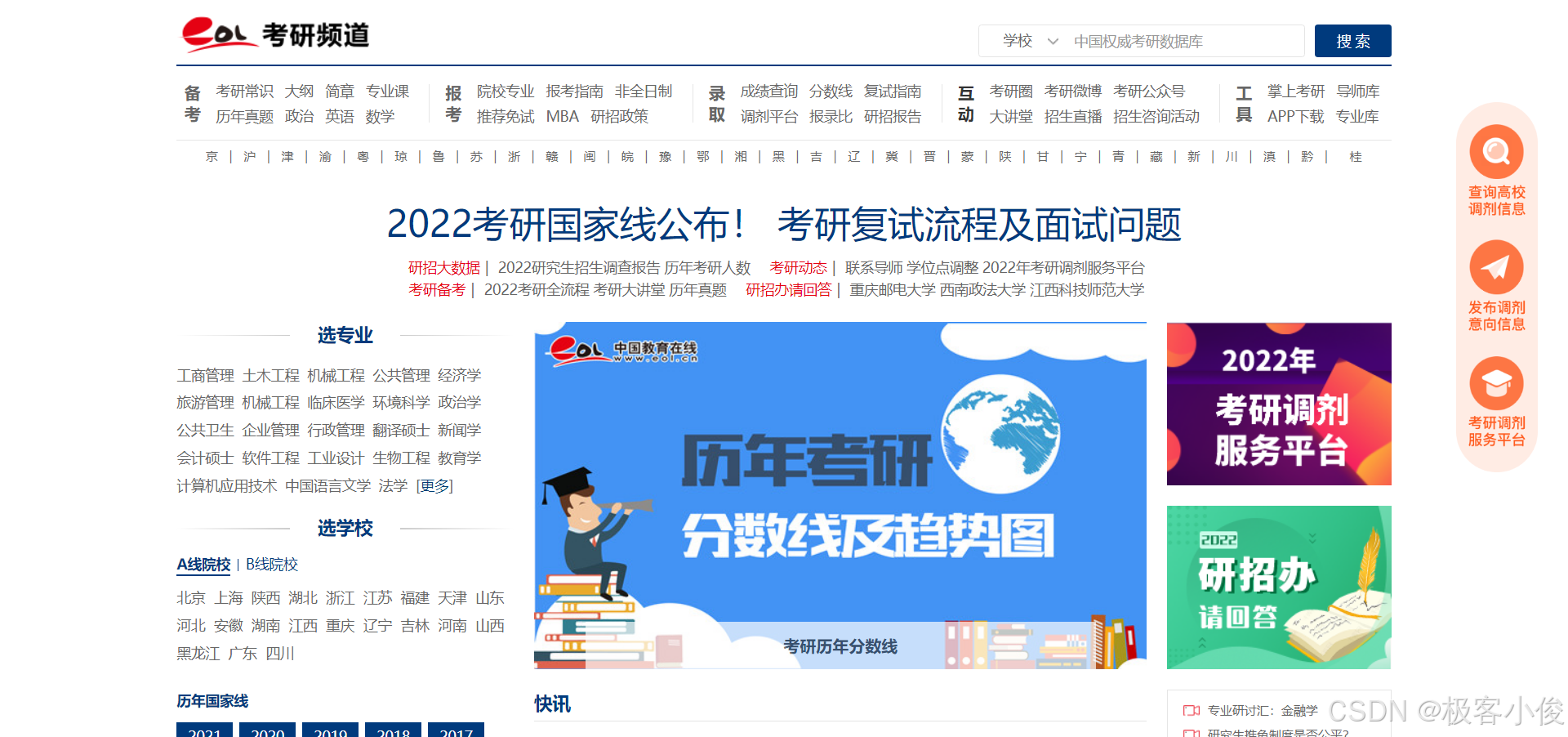1568x737 pixels.
Task: Open 2022研究生招生调查报告
Action: click(579, 268)
